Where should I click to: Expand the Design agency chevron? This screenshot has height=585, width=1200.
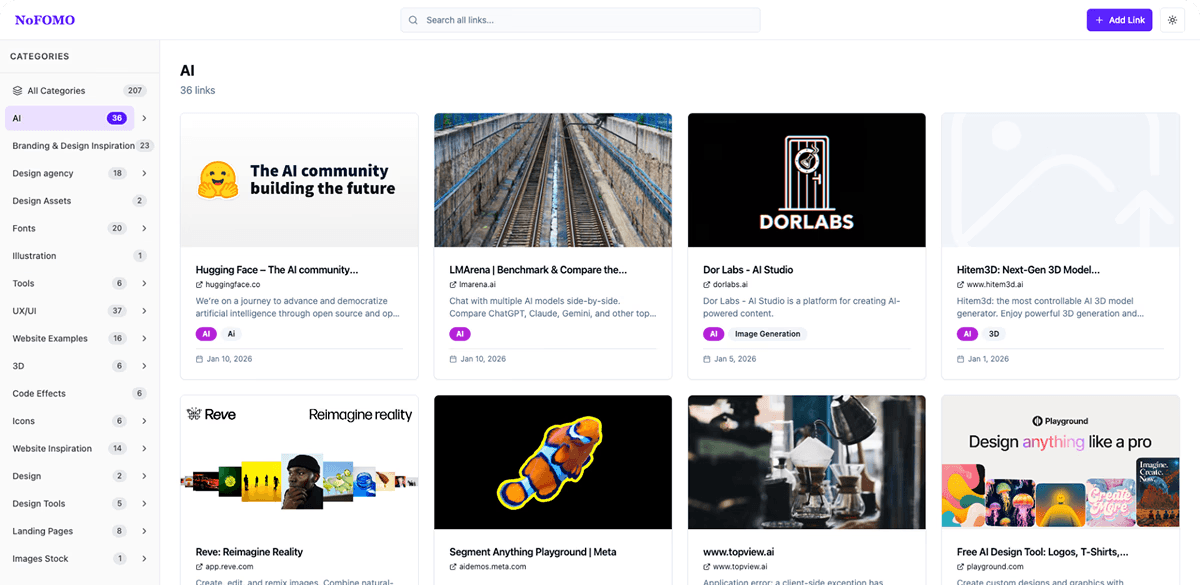click(x=144, y=173)
